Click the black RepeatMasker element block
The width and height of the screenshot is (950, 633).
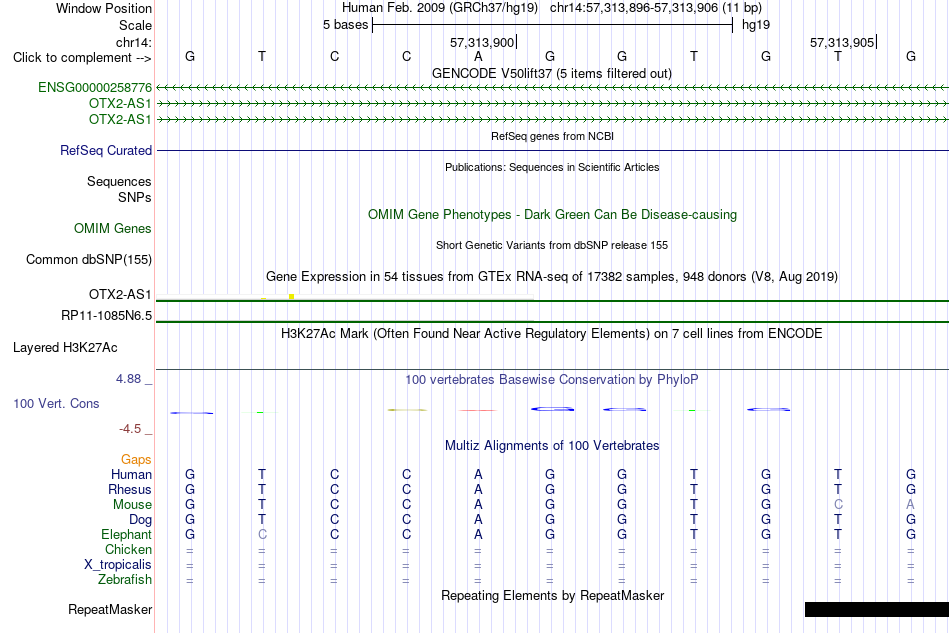click(877, 609)
